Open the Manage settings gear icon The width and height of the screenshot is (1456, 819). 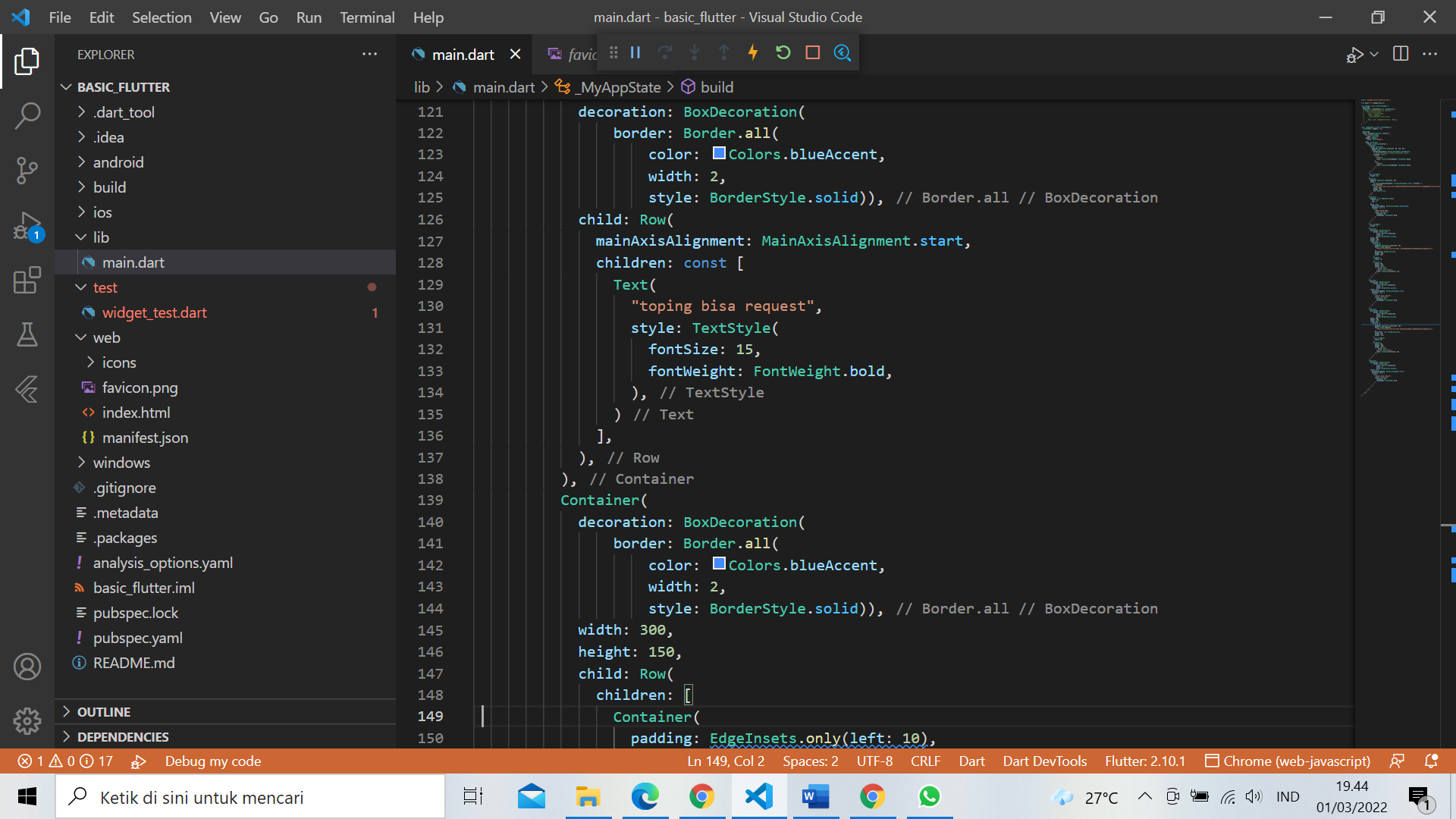(x=27, y=721)
